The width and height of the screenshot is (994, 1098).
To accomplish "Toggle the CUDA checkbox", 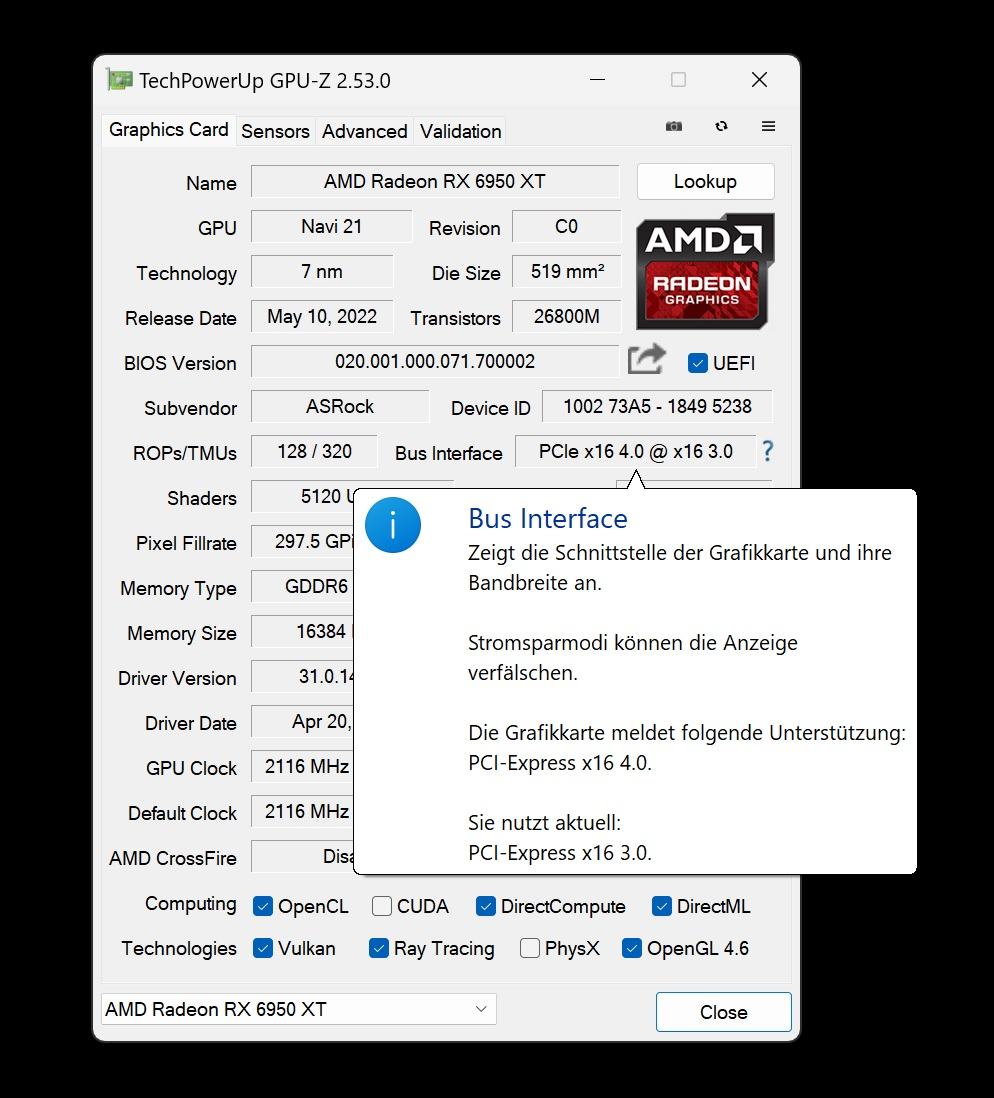I will click(x=382, y=906).
